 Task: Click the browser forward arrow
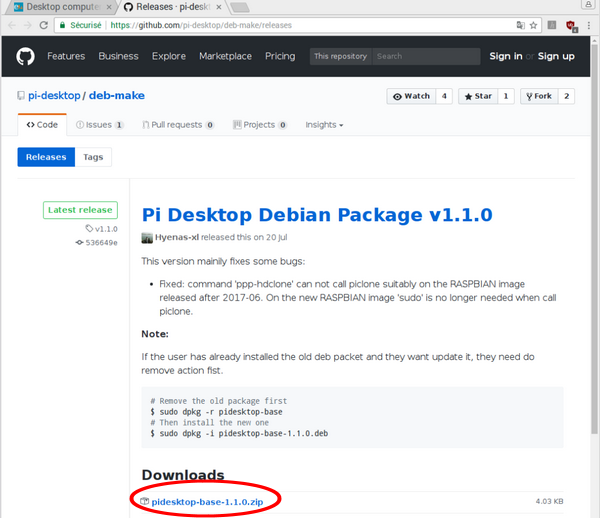[x=28, y=25]
